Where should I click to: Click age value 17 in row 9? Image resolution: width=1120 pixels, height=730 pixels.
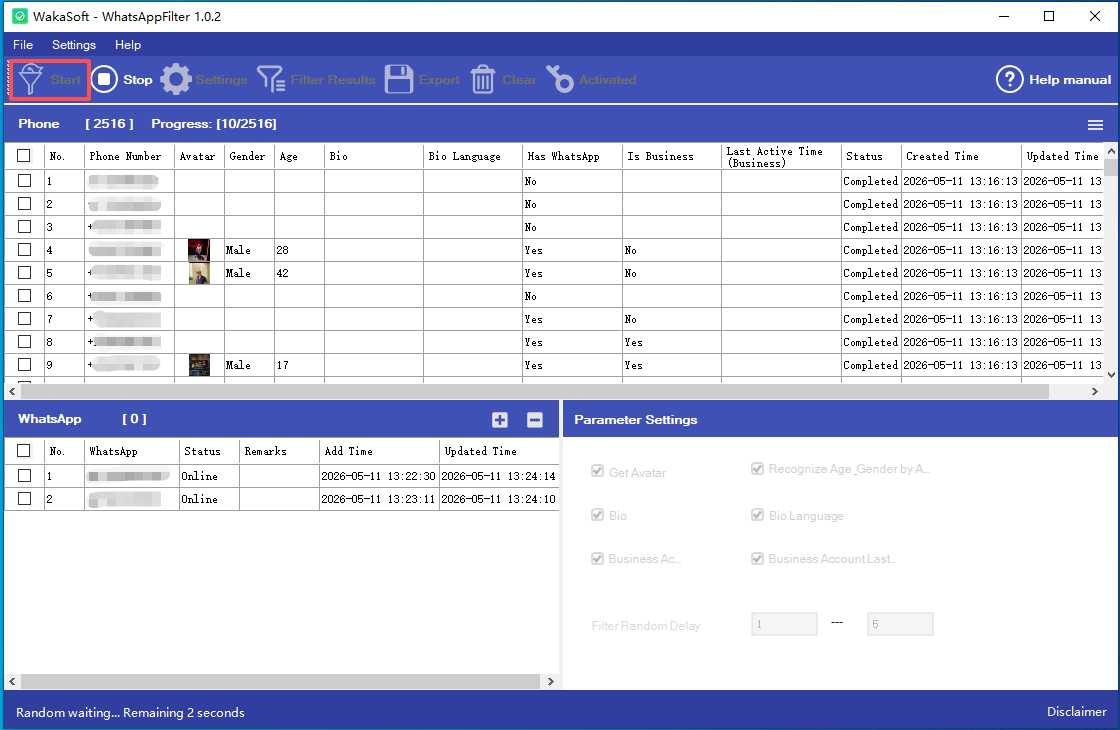click(283, 366)
